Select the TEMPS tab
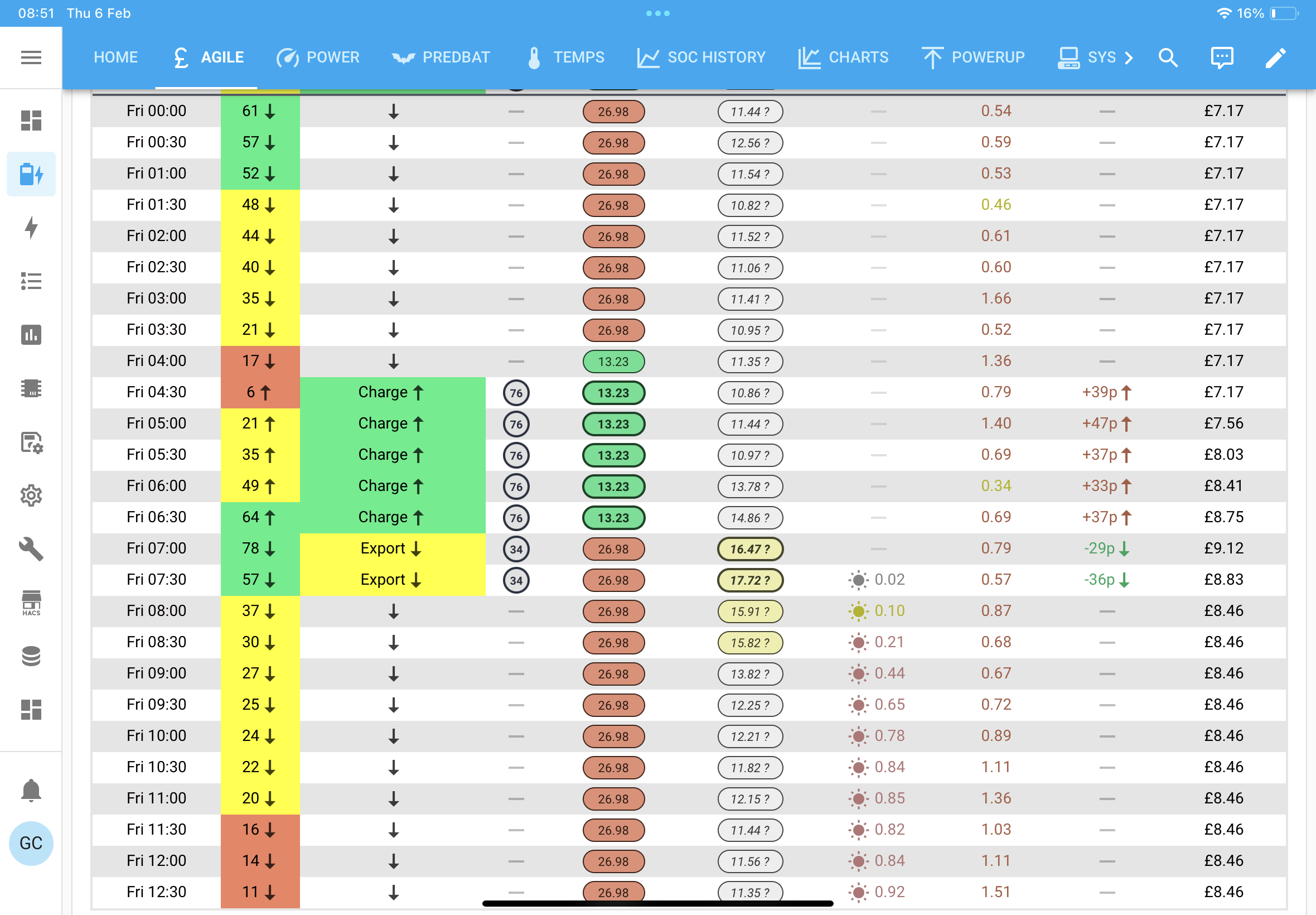The height and width of the screenshot is (915, 1316). 565,57
